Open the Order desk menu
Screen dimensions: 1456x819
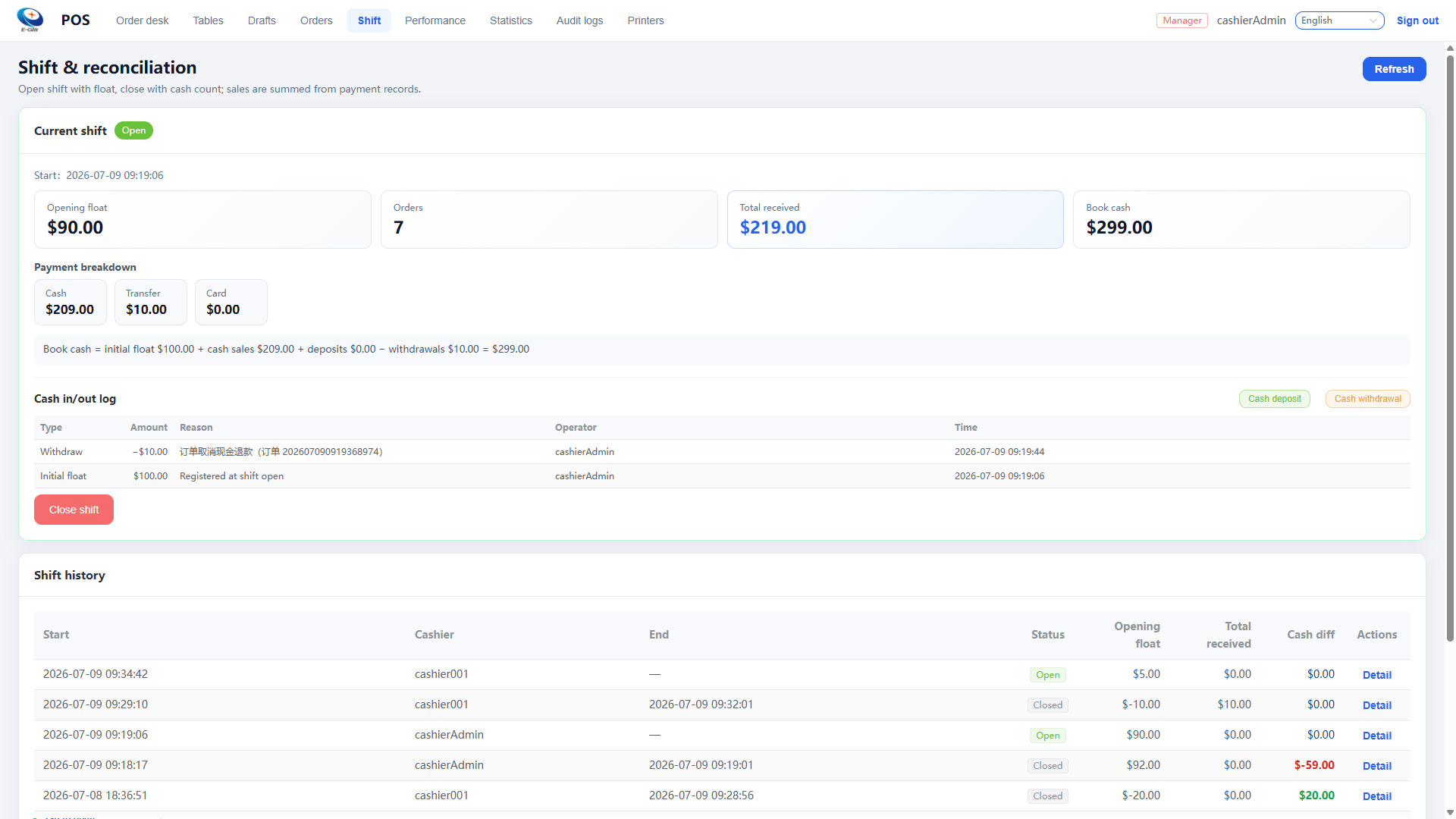142,20
